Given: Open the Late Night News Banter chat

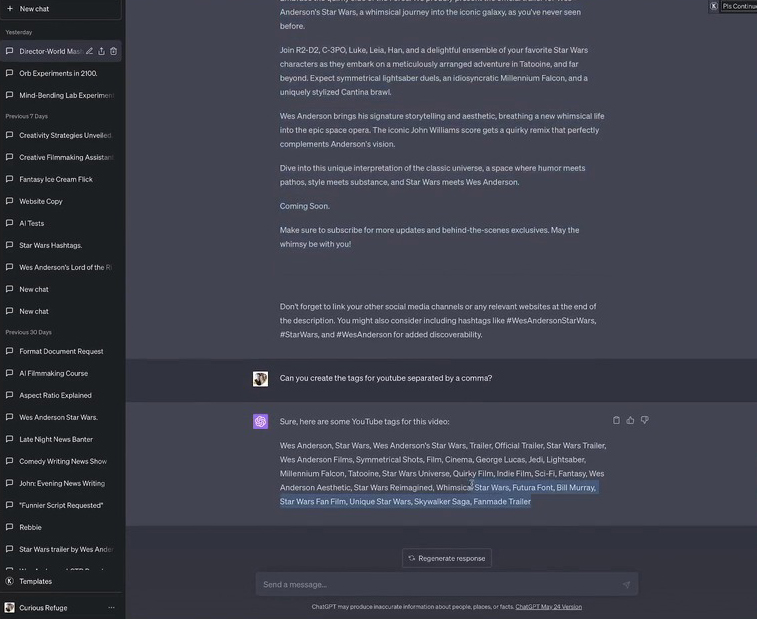Looking at the screenshot, I should tap(61, 439).
